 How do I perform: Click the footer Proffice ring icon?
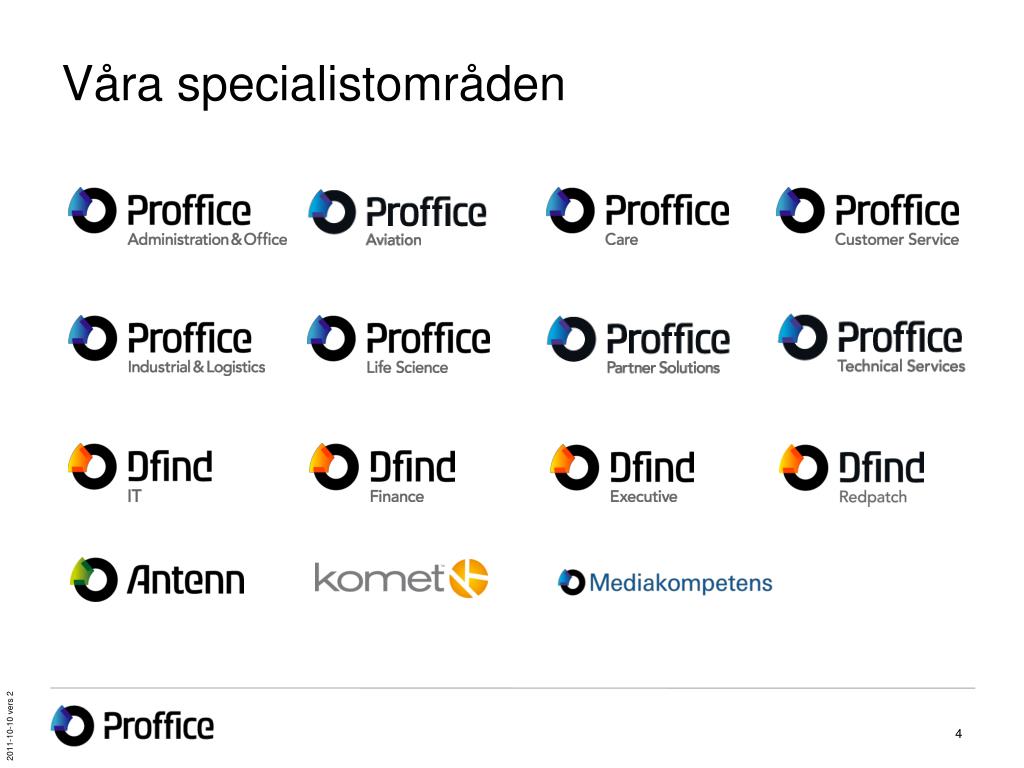(72, 725)
